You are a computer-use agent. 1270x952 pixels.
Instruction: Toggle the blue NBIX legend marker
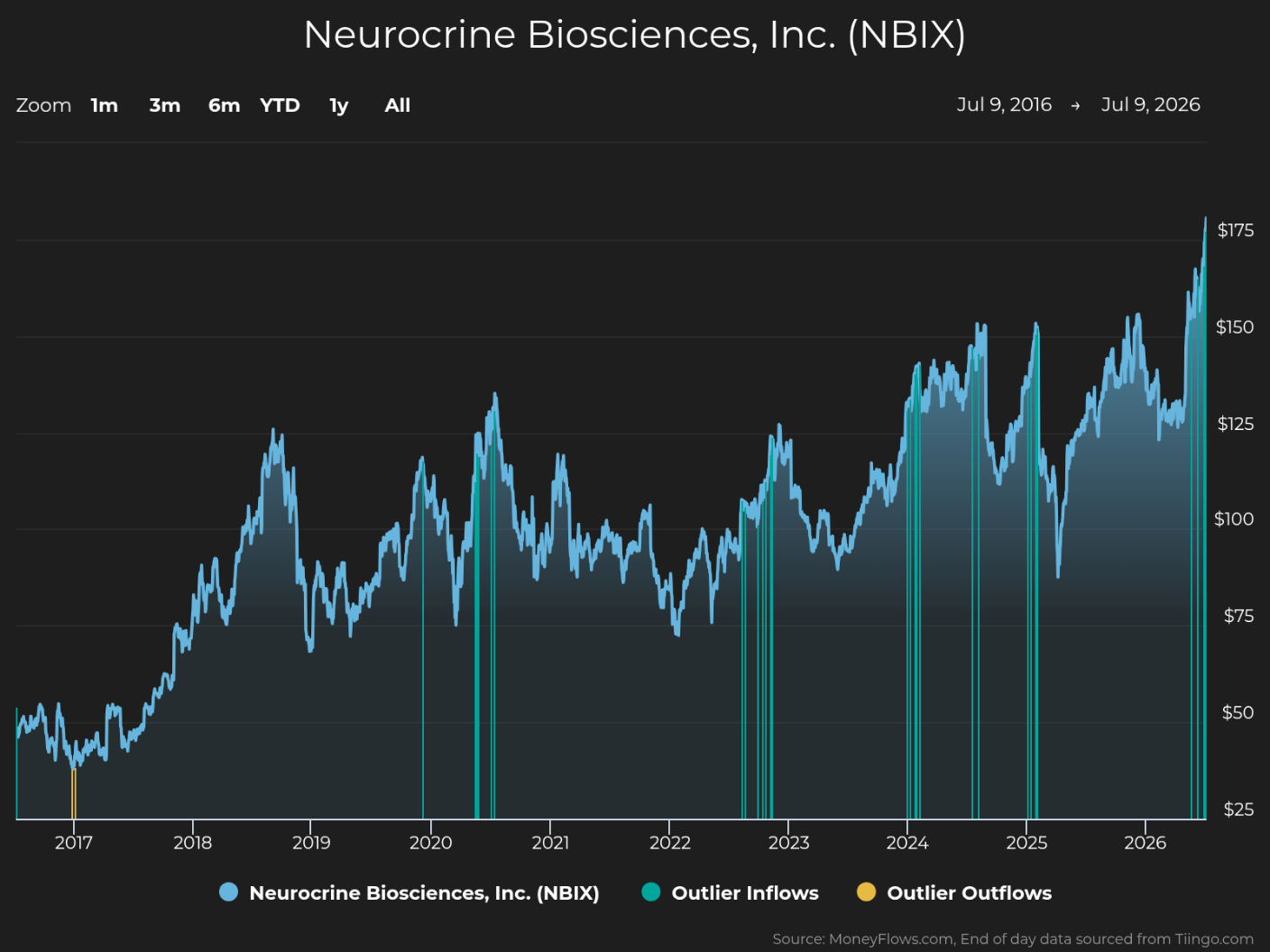(x=229, y=892)
